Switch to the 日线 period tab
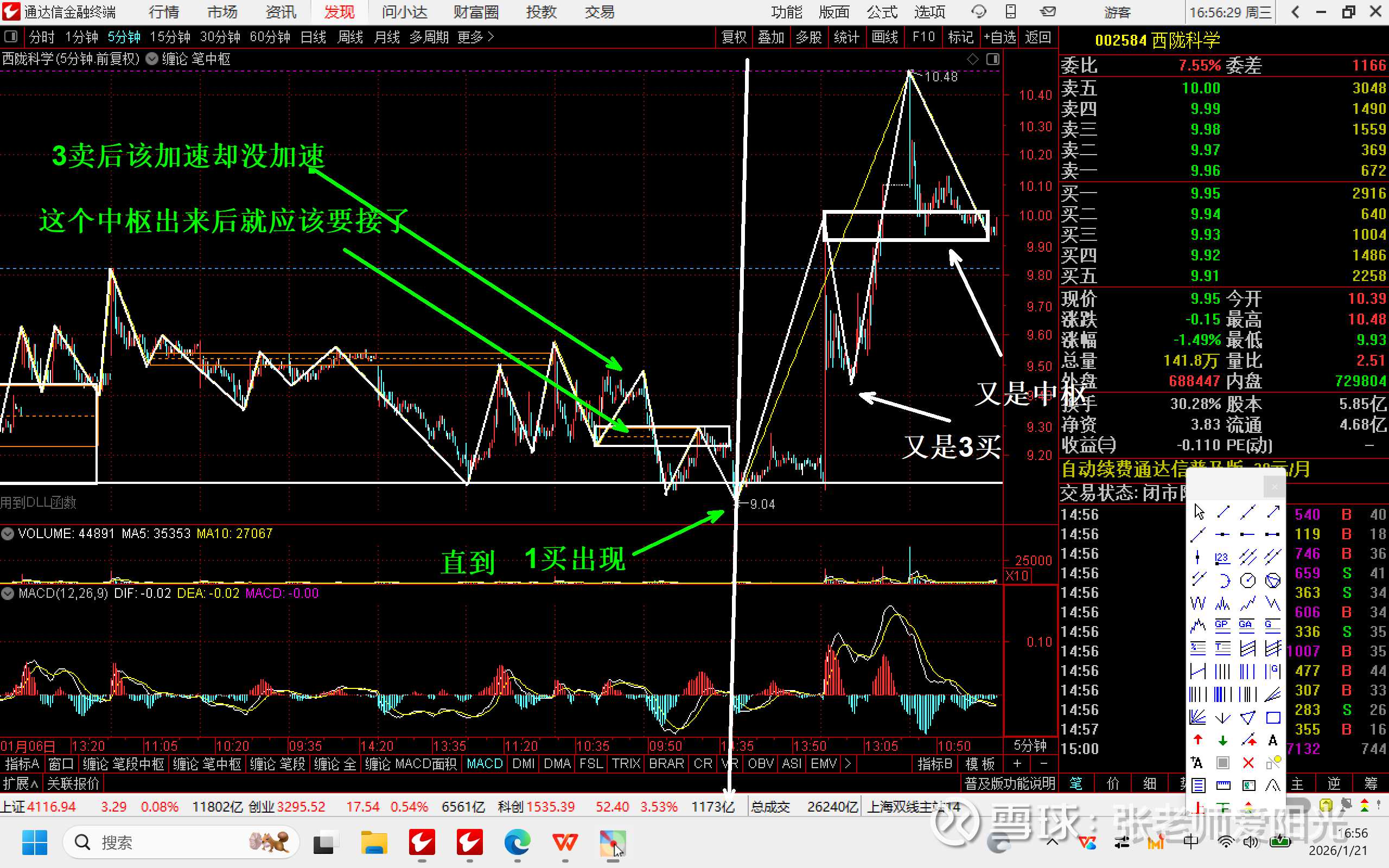The width and height of the screenshot is (1389, 868). coord(314,37)
